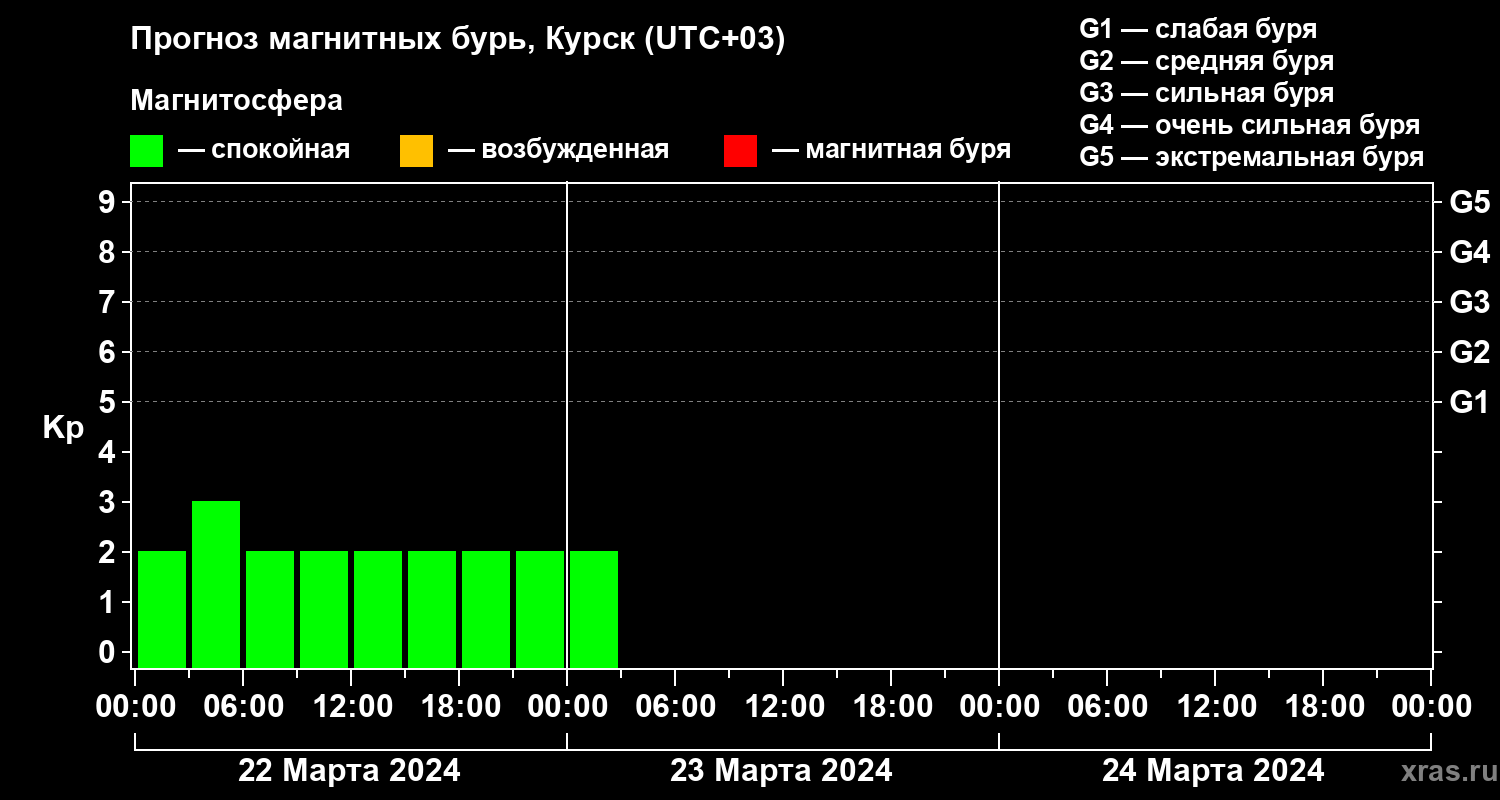Click the y-axis value '4'

pyautogui.click(x=108, y=452)
